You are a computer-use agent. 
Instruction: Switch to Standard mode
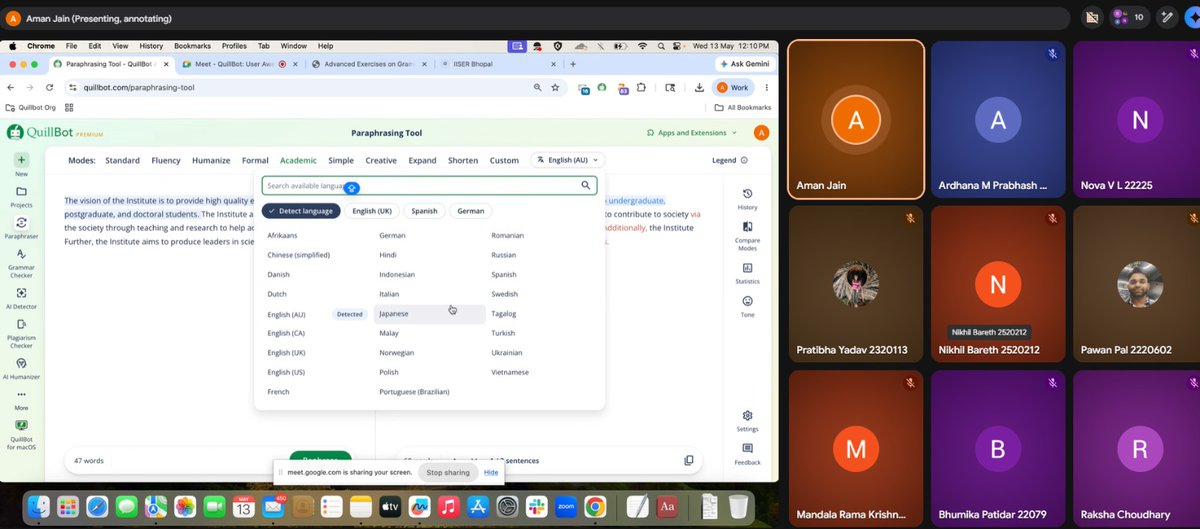[122, 160]
